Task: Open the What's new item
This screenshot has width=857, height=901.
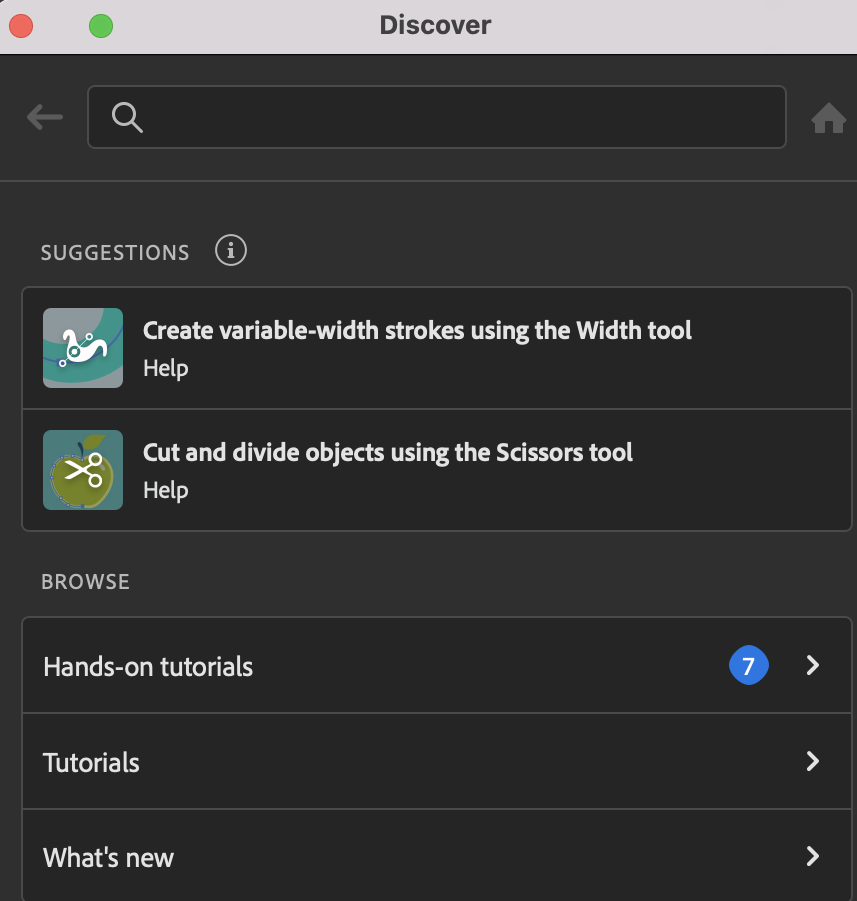Action: click(x=108, y=857)
